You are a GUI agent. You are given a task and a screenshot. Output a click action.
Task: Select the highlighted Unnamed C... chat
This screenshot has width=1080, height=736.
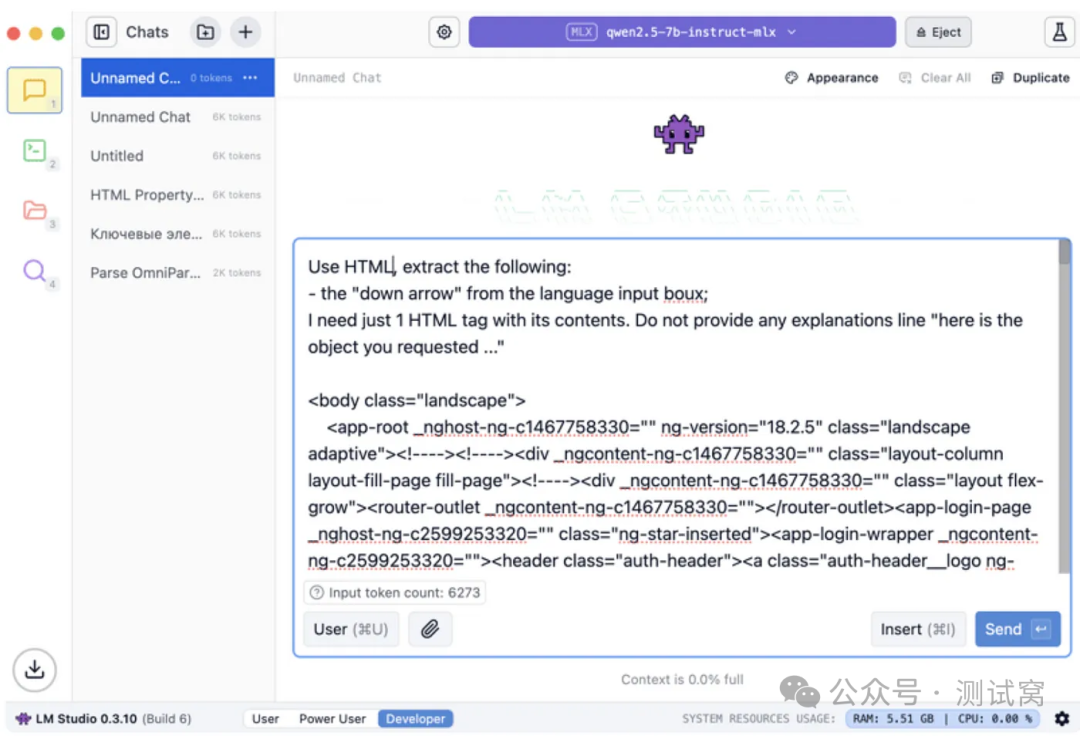point(178,78)
